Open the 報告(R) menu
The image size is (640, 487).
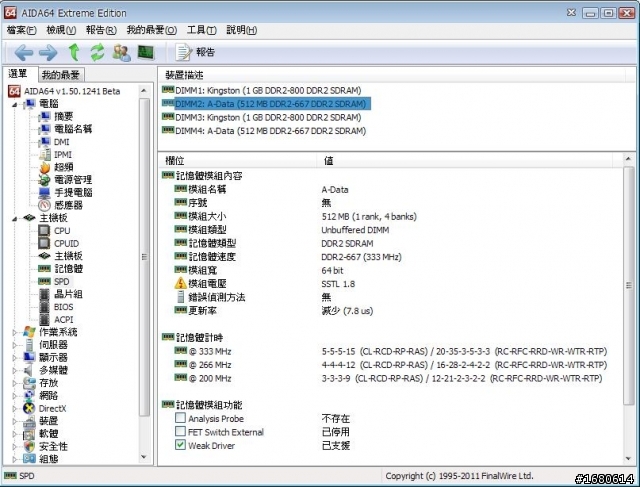[x=101, y=30]
